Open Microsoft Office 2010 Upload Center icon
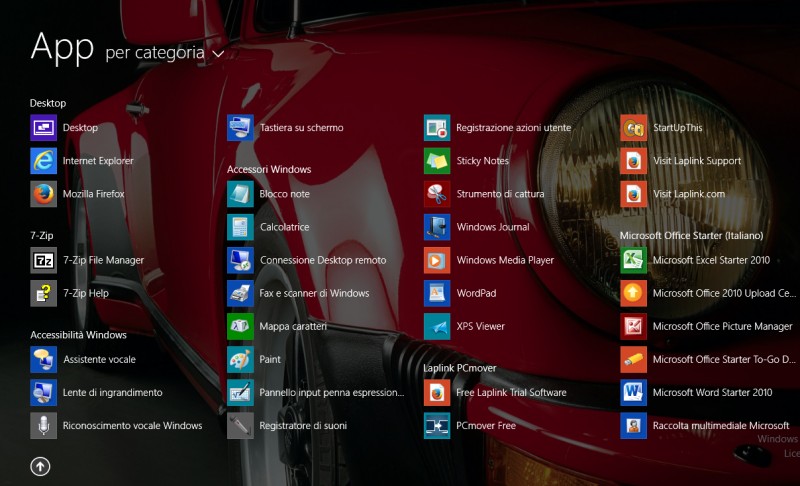 [634, 293]
